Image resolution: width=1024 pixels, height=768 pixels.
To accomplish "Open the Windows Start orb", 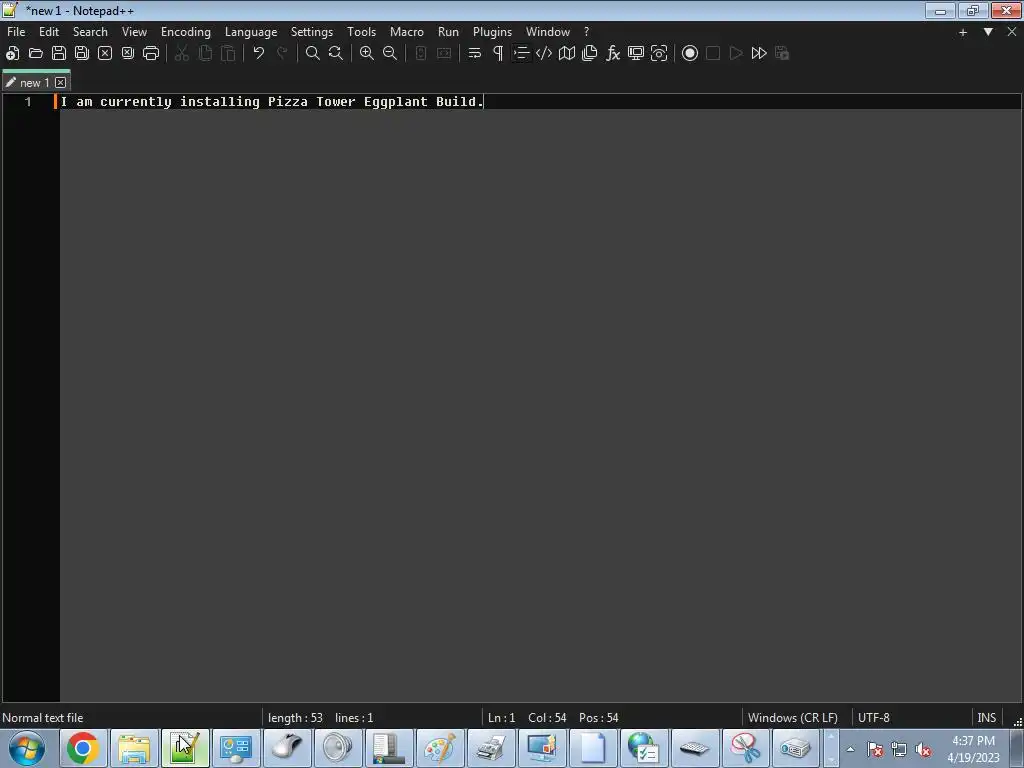I will tap(27, 748).
